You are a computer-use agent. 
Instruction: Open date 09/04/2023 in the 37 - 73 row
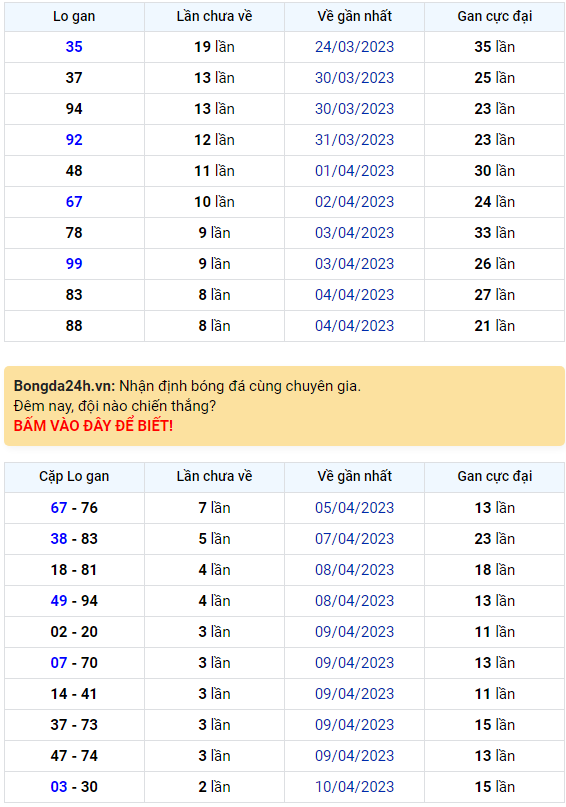coord(355,725)
